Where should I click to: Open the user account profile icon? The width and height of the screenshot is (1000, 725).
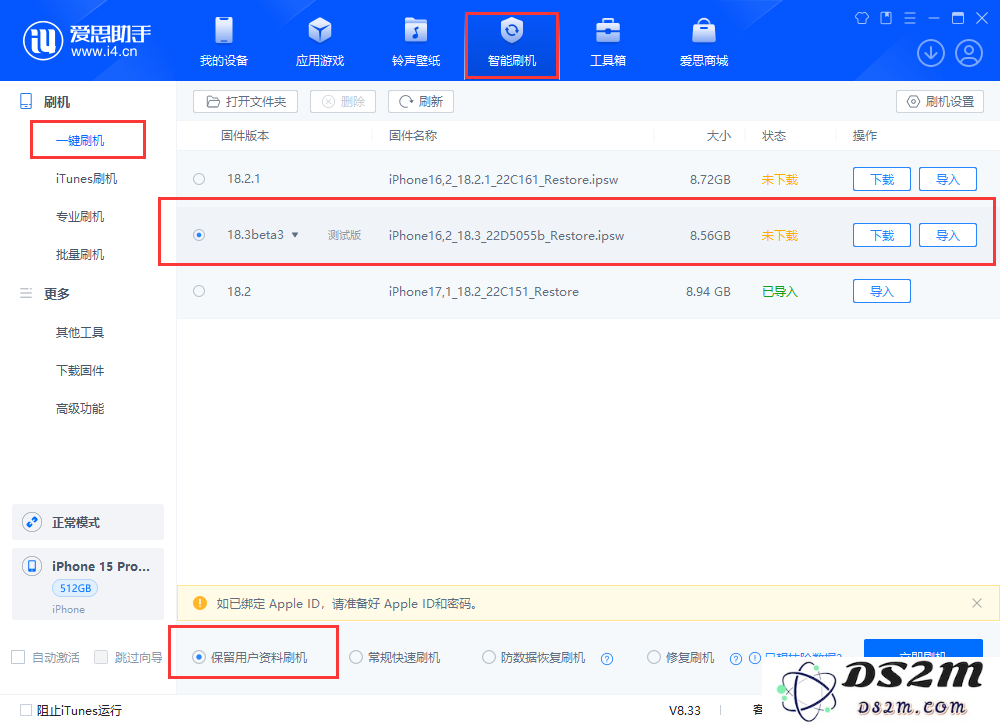coord(969,53)
